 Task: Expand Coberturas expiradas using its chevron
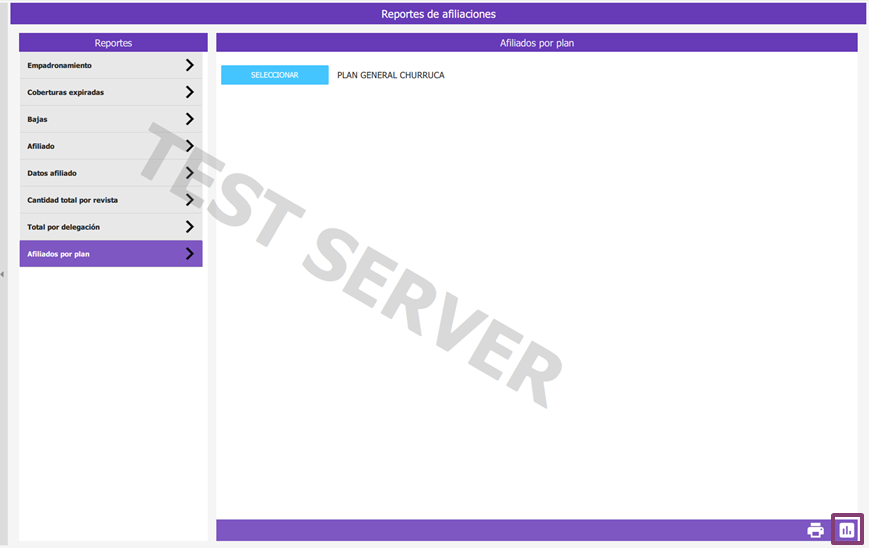[x=190, y=92]
